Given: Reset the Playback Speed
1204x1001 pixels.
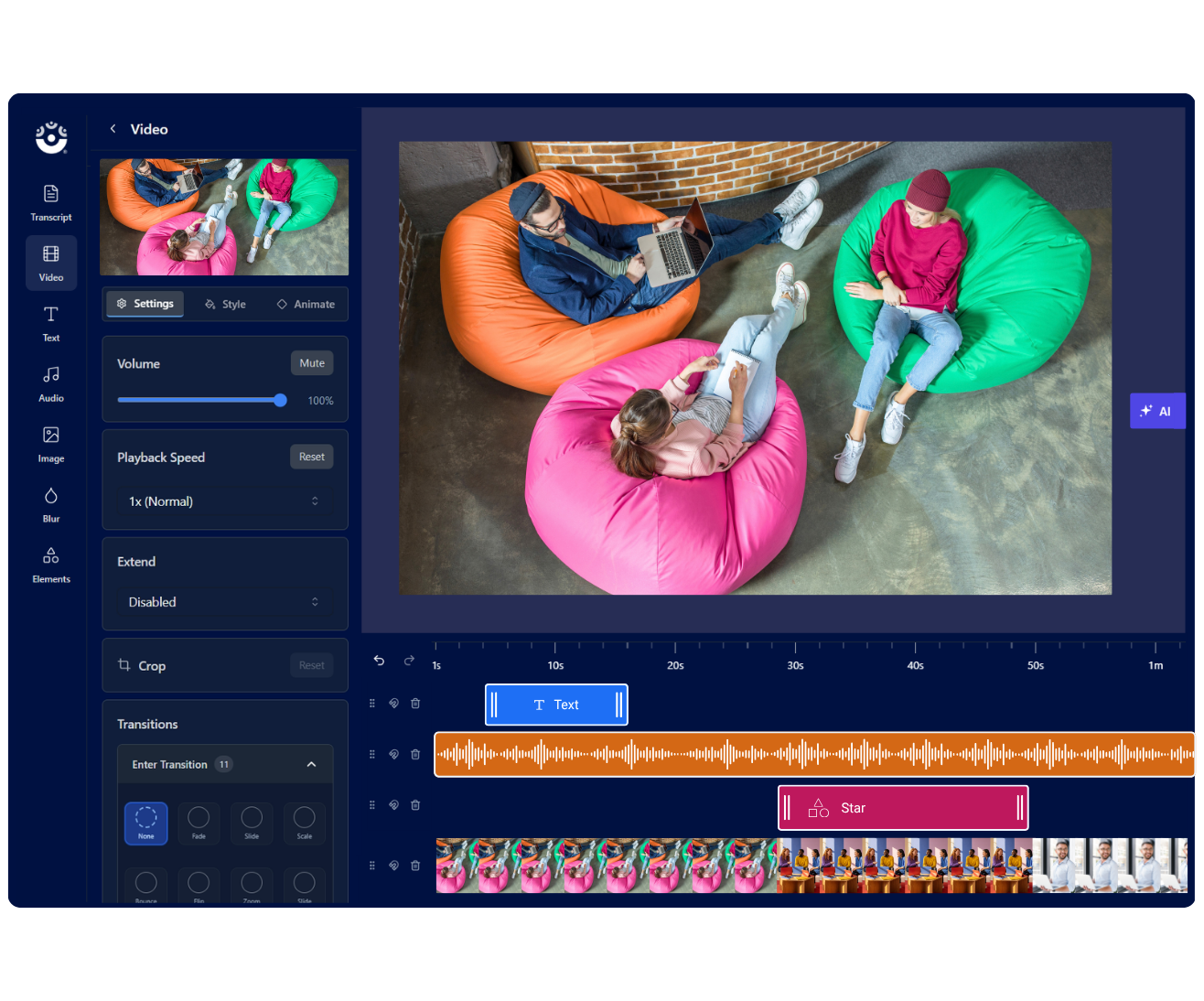Looking at the screenshot, I should (312, 457).
